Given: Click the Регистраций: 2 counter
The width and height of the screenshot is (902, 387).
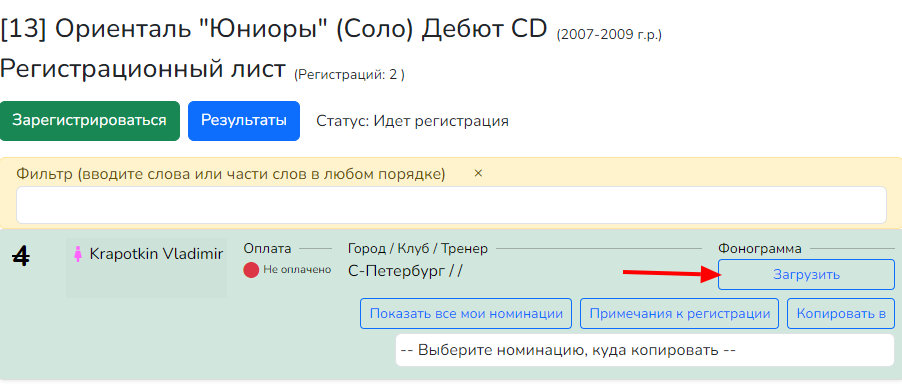Looking at the screenshot, I should coord(349,75).
